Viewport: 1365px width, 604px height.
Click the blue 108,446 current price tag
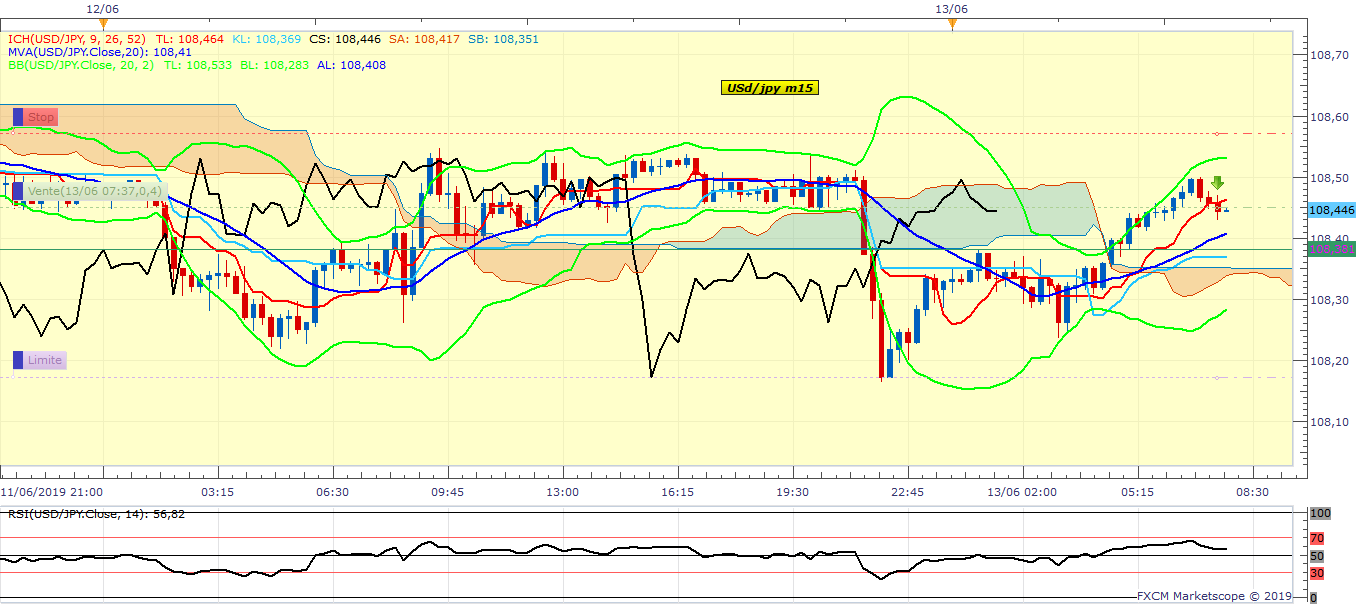coord(1331,210)
